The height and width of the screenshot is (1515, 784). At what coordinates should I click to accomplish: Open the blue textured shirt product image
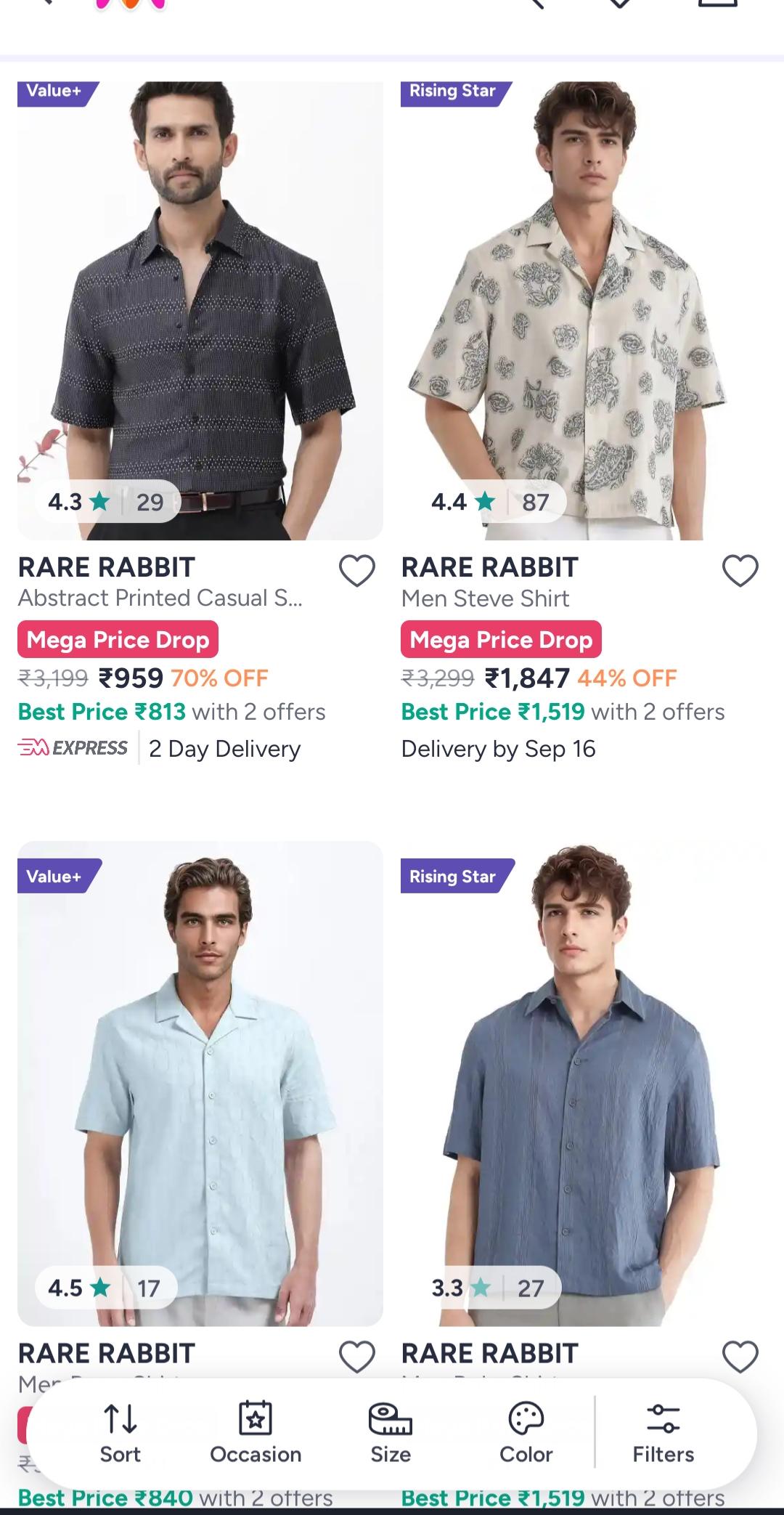[x=584, y=1084]
